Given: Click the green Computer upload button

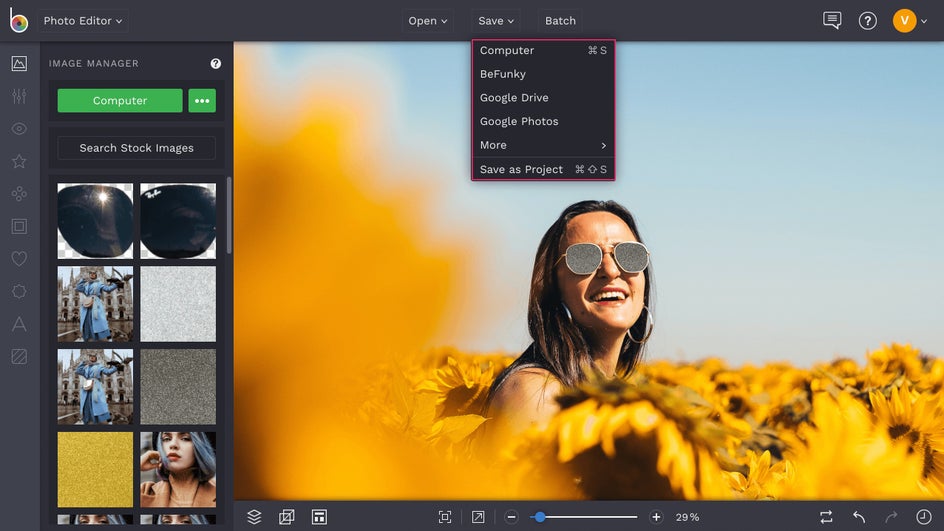Looking at the screenshot, I should pos(120,101).
